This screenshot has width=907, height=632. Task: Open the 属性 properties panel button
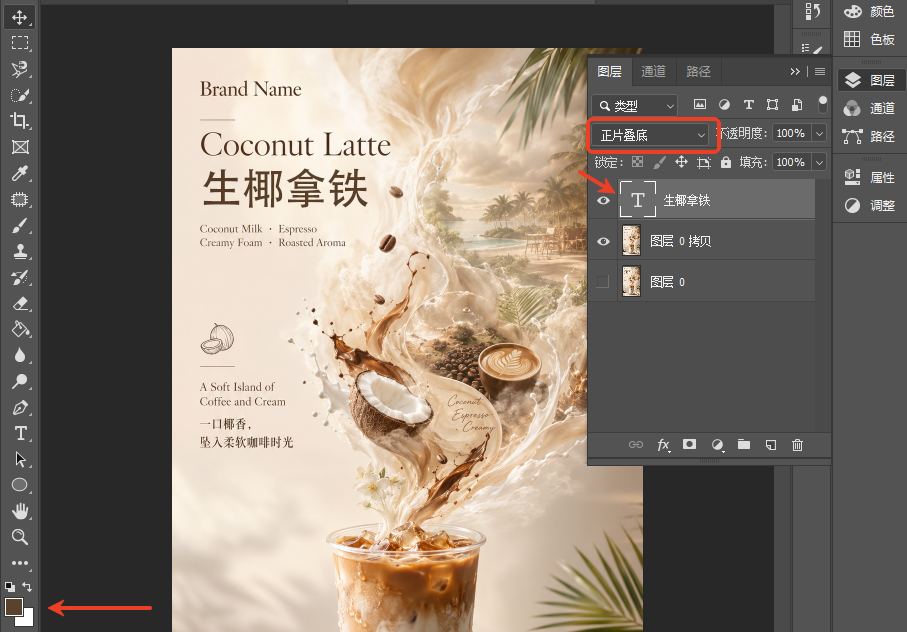869,177
